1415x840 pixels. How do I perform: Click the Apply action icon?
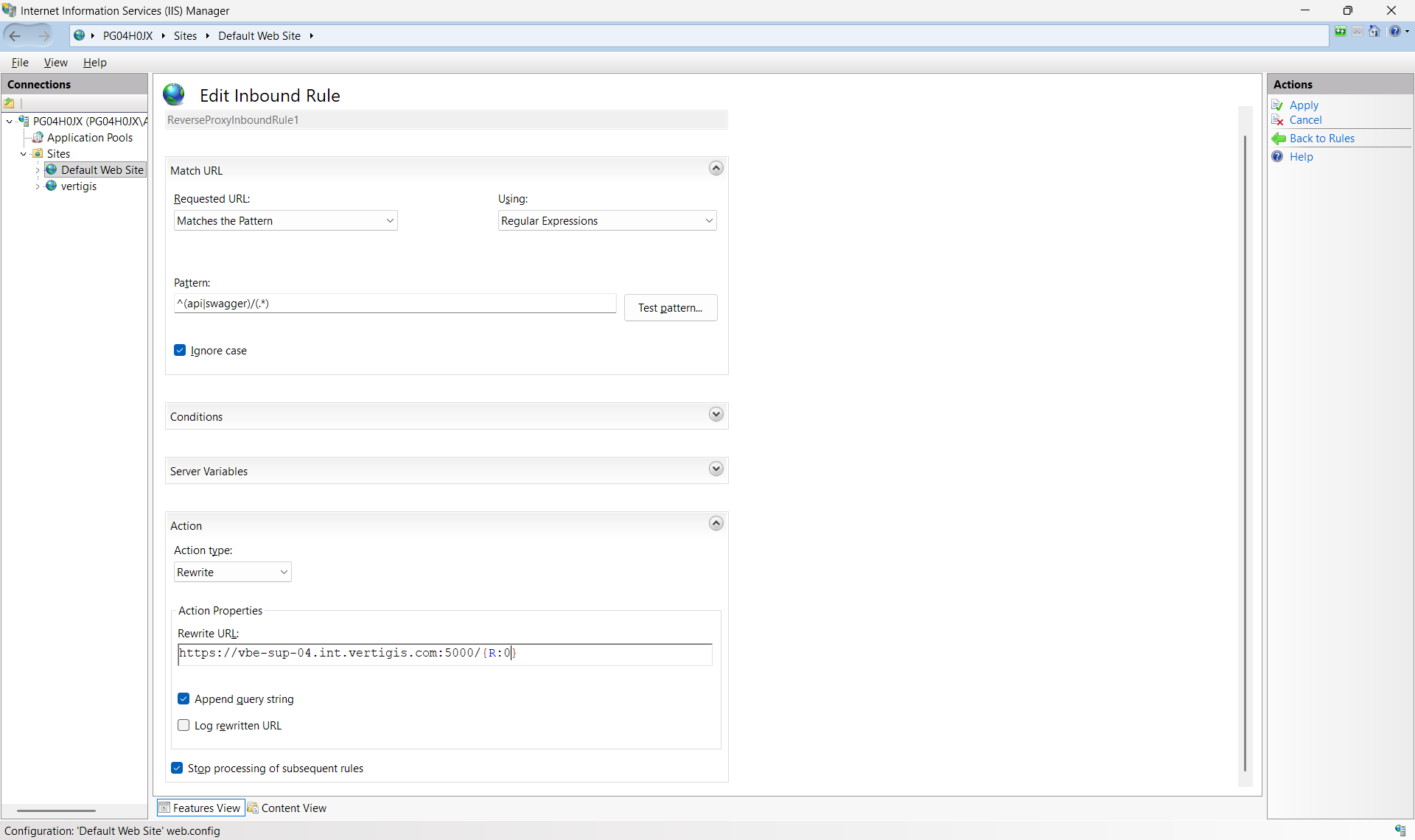coord(1278,105)
